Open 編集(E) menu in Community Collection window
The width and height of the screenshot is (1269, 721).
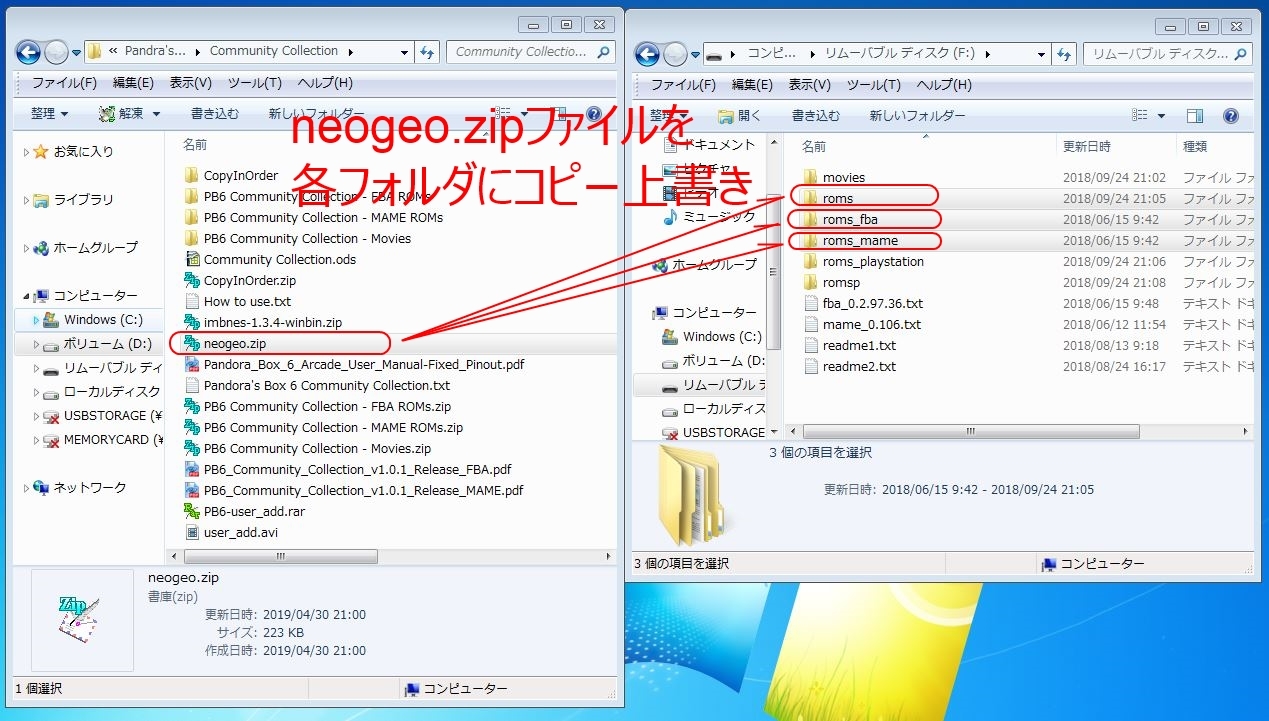133,83
